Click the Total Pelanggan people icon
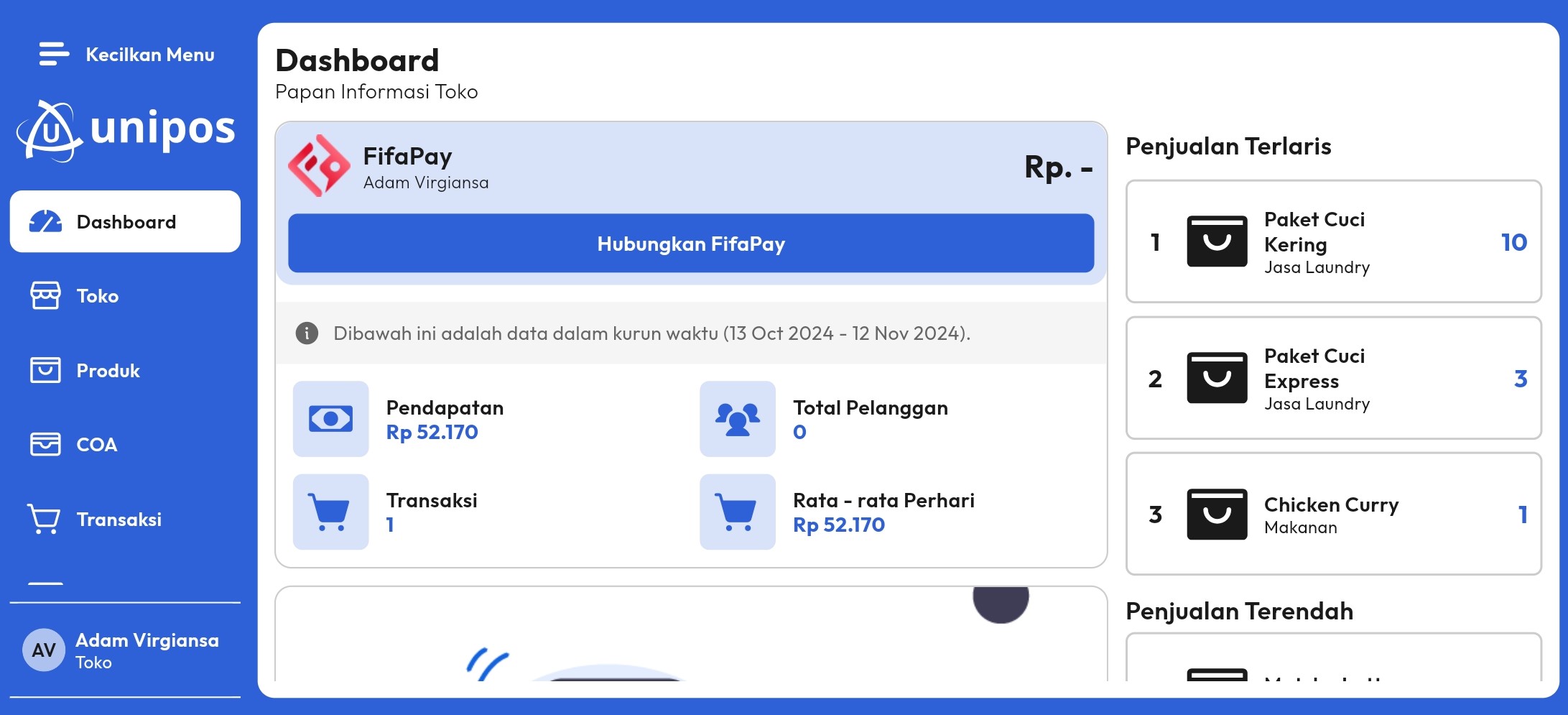Viewport: 1568px width, 715px height. pos(737,419)
